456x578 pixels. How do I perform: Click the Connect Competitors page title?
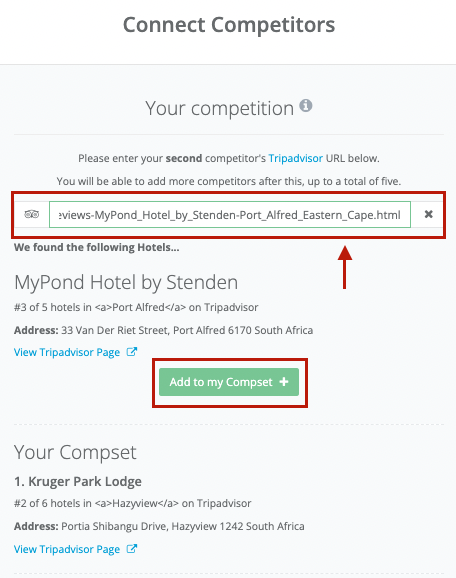[x=229, y=25]
